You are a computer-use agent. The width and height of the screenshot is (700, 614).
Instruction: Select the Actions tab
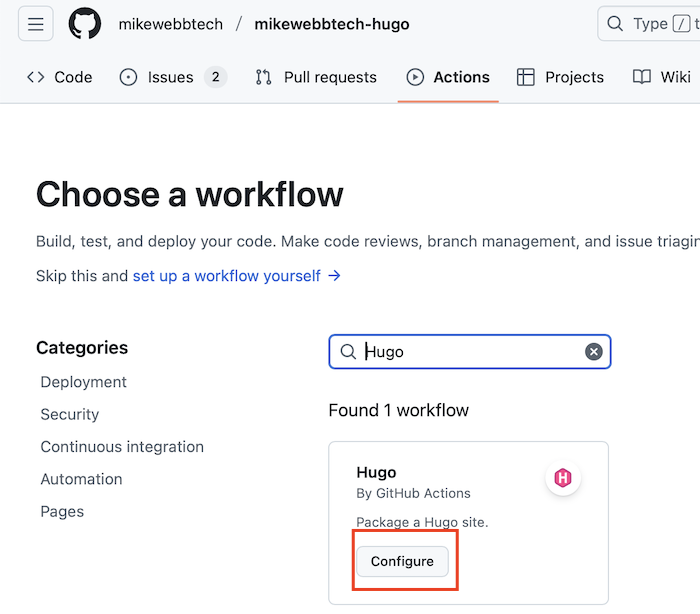[448, 77]
